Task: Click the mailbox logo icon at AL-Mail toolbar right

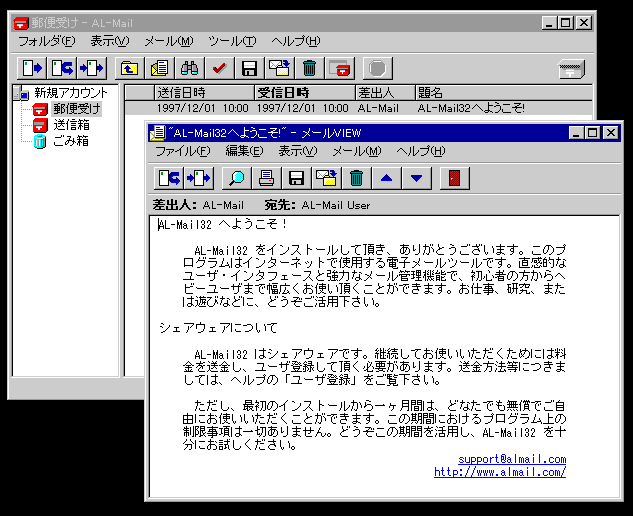Action: point(571,69)
